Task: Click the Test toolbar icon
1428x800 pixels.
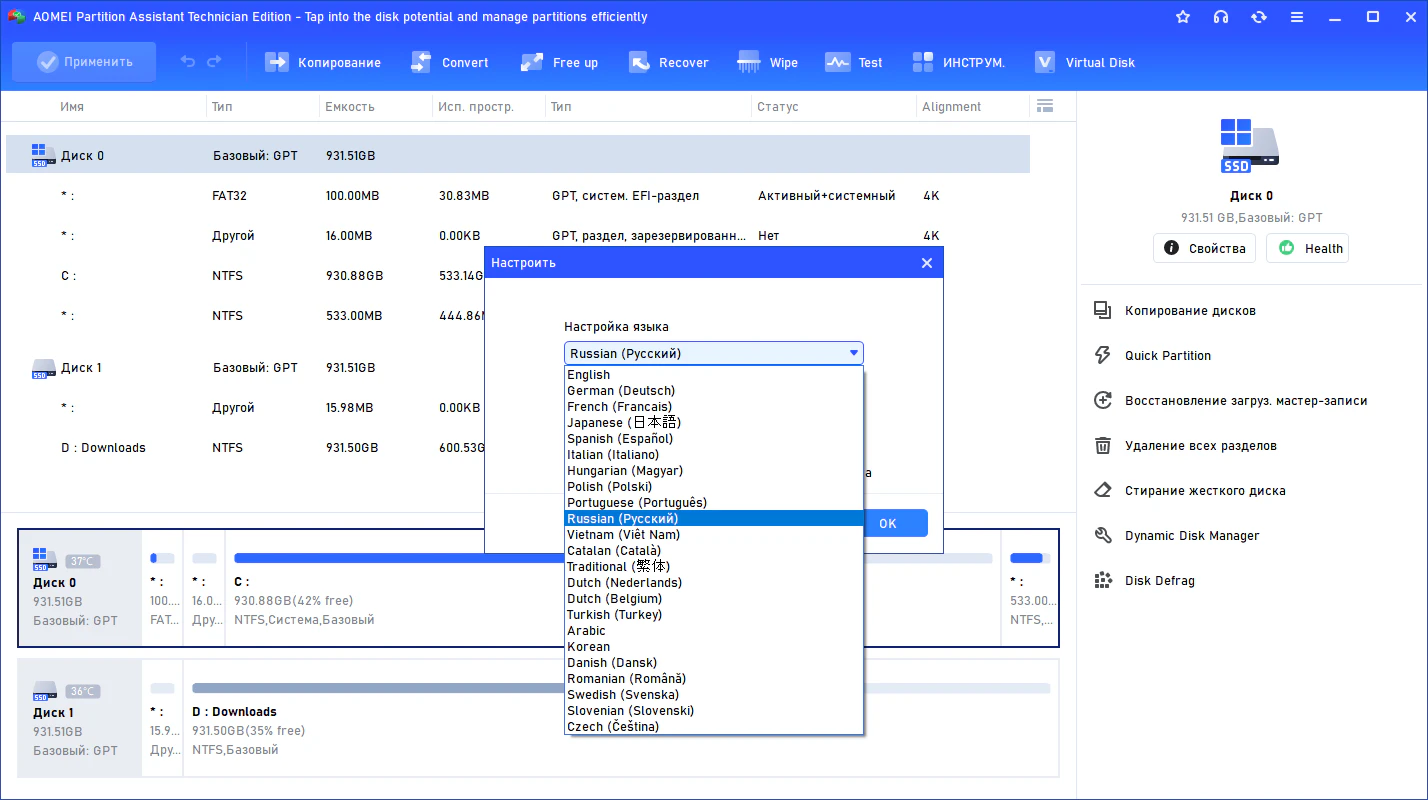Action: click(x=837, y=62)
